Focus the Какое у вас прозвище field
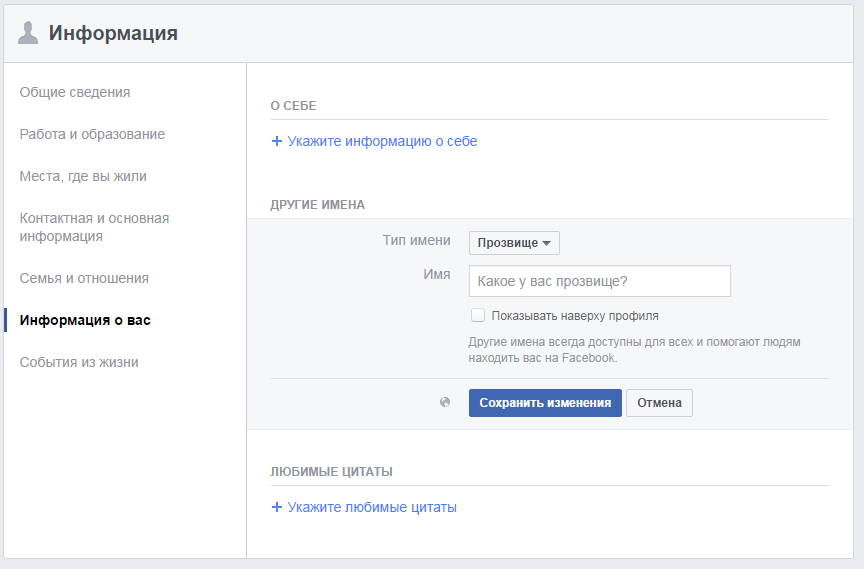Screen dimensions: 864x569 click(600, 281)
